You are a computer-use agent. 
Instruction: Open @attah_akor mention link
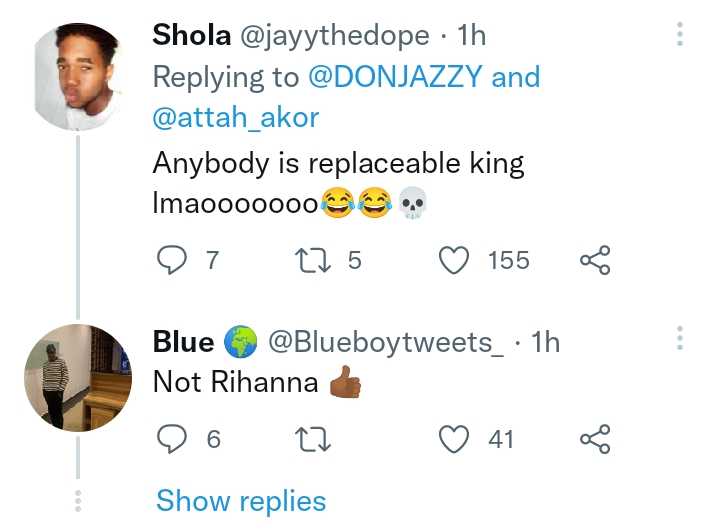(236, 117)
